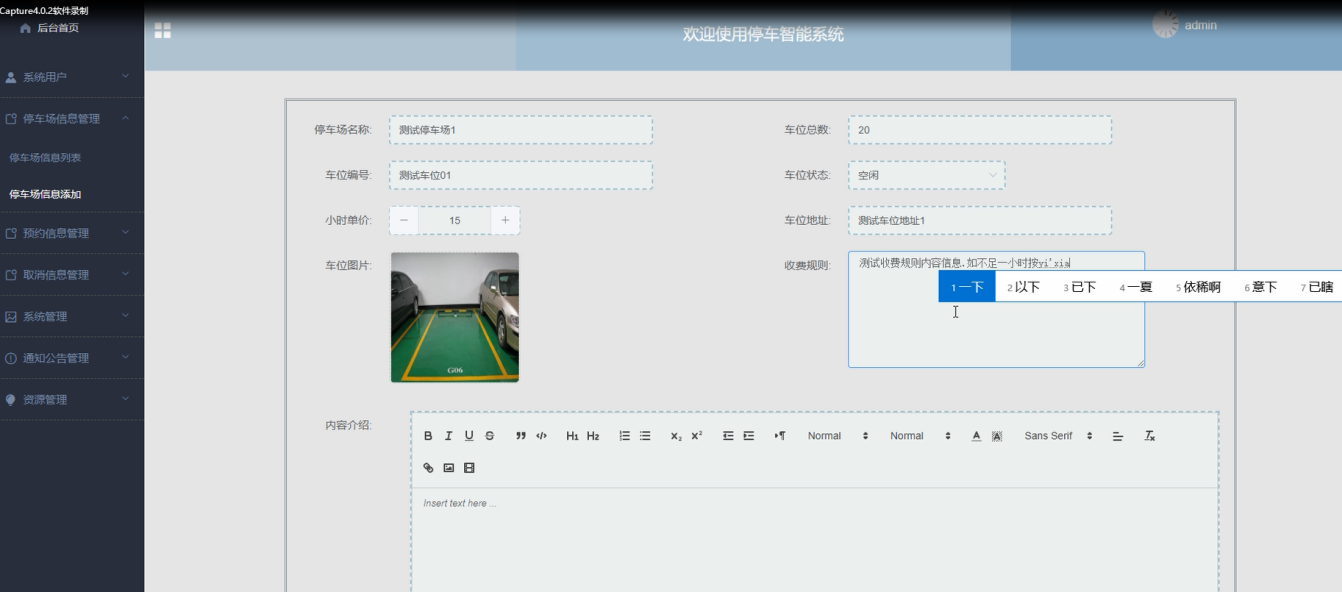Viewport: 1342px width, 592px height.
Task: Toggle right-to-left text direction
Action: click(780, 436)
